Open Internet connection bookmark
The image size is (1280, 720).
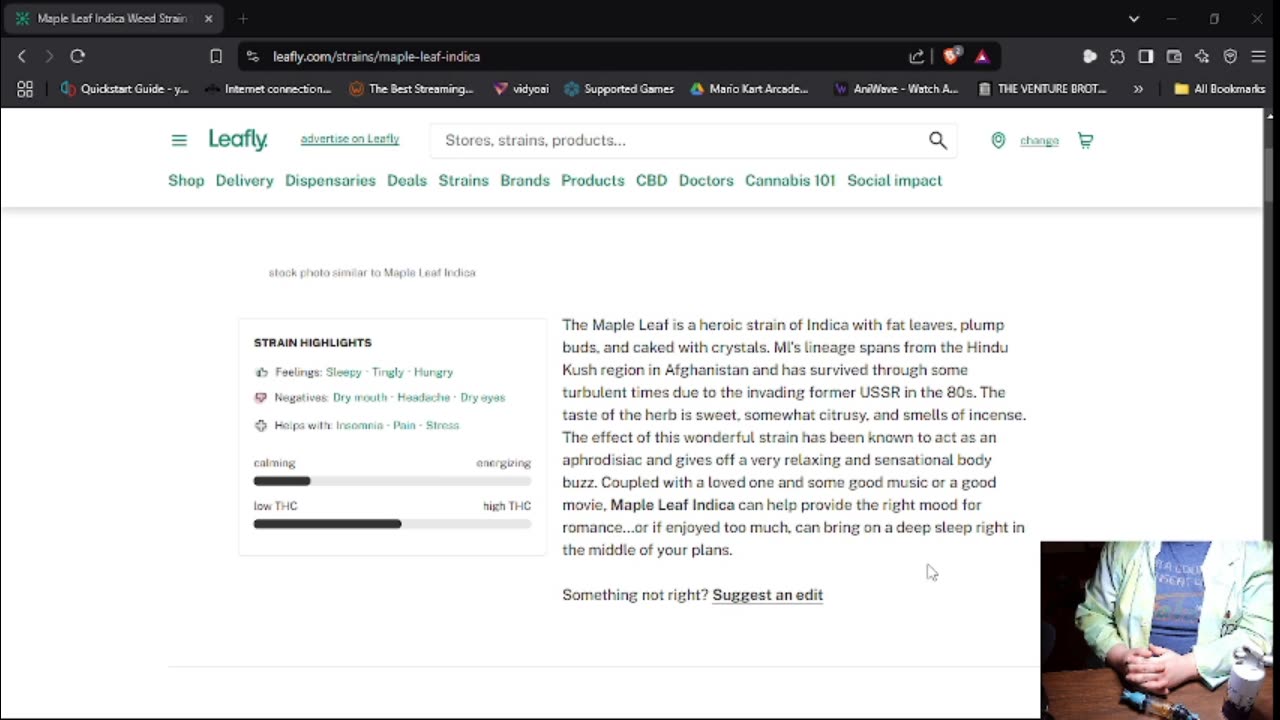point(268,88)
